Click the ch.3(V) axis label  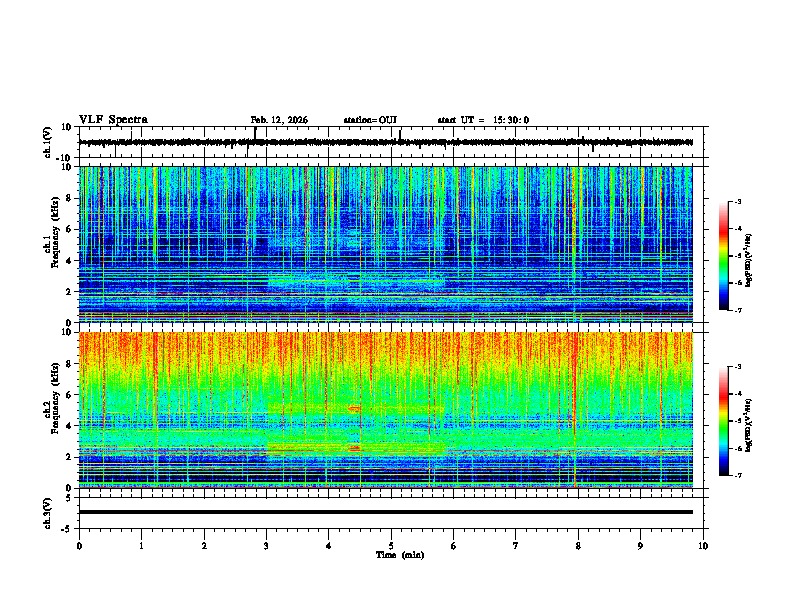47,513
